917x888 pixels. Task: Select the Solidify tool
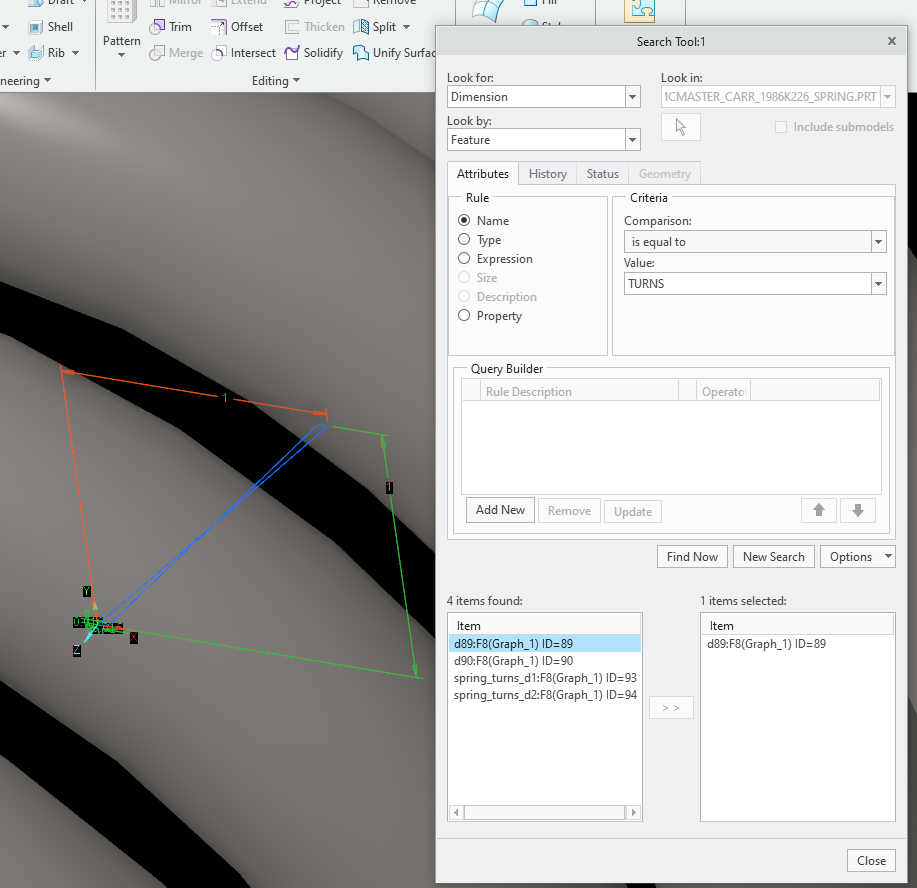pyautogui.click(x=314, y=52)
